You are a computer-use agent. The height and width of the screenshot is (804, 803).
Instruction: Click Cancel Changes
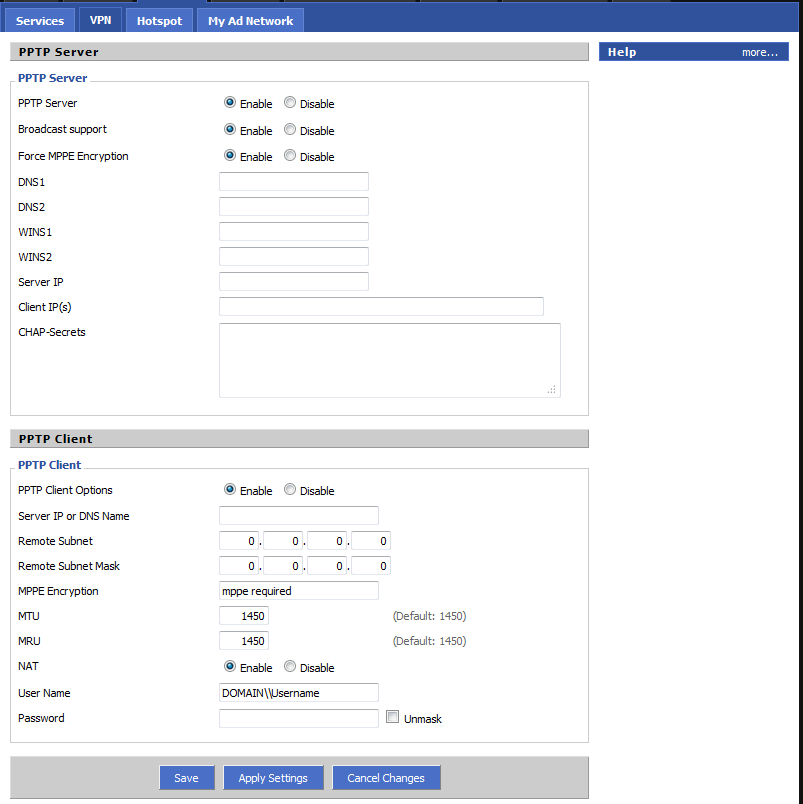tap(386, 777)
